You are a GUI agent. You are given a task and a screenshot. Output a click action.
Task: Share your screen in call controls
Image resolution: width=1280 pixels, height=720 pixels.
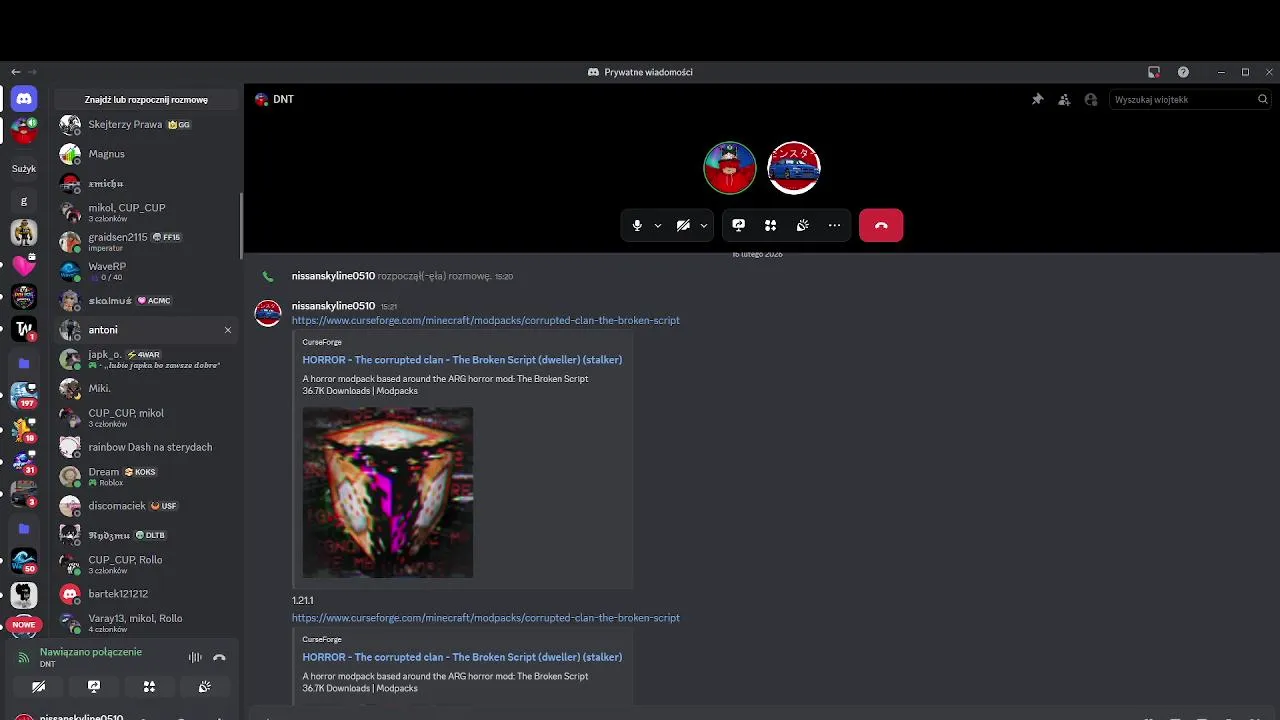coord(738,226)
